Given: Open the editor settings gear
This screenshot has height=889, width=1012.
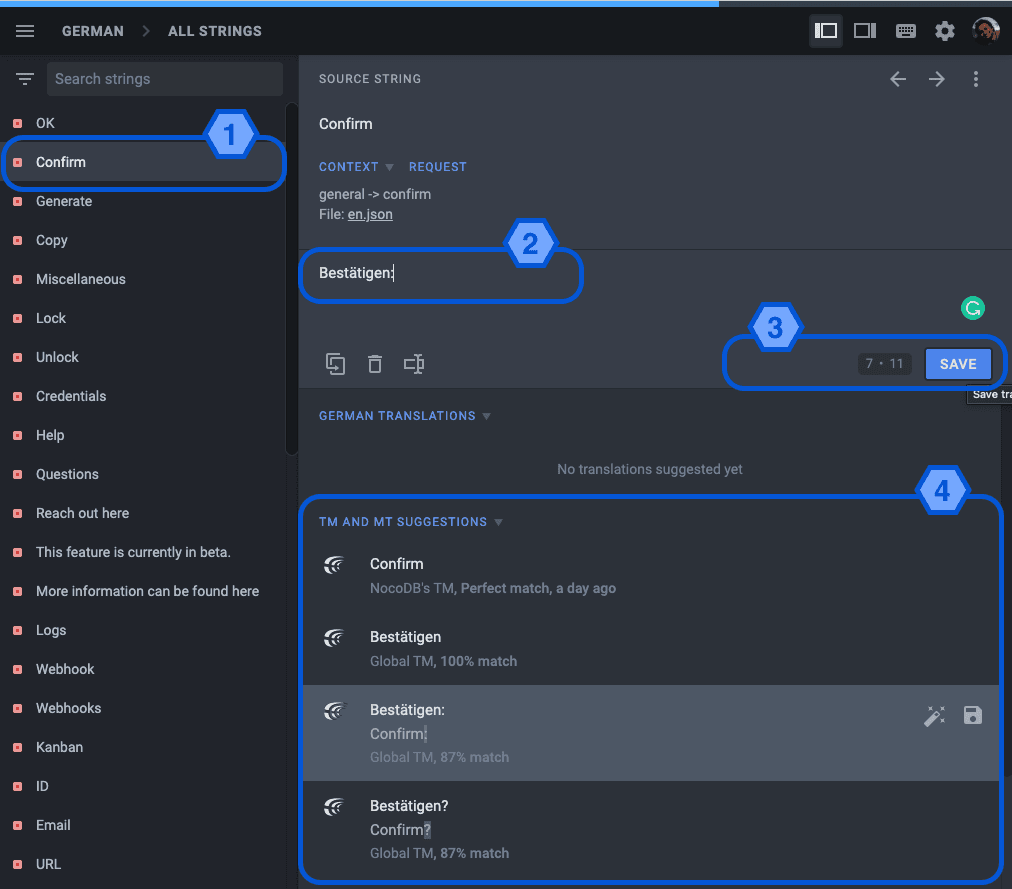Looking at the screenshot, I should tap(944, 31).
